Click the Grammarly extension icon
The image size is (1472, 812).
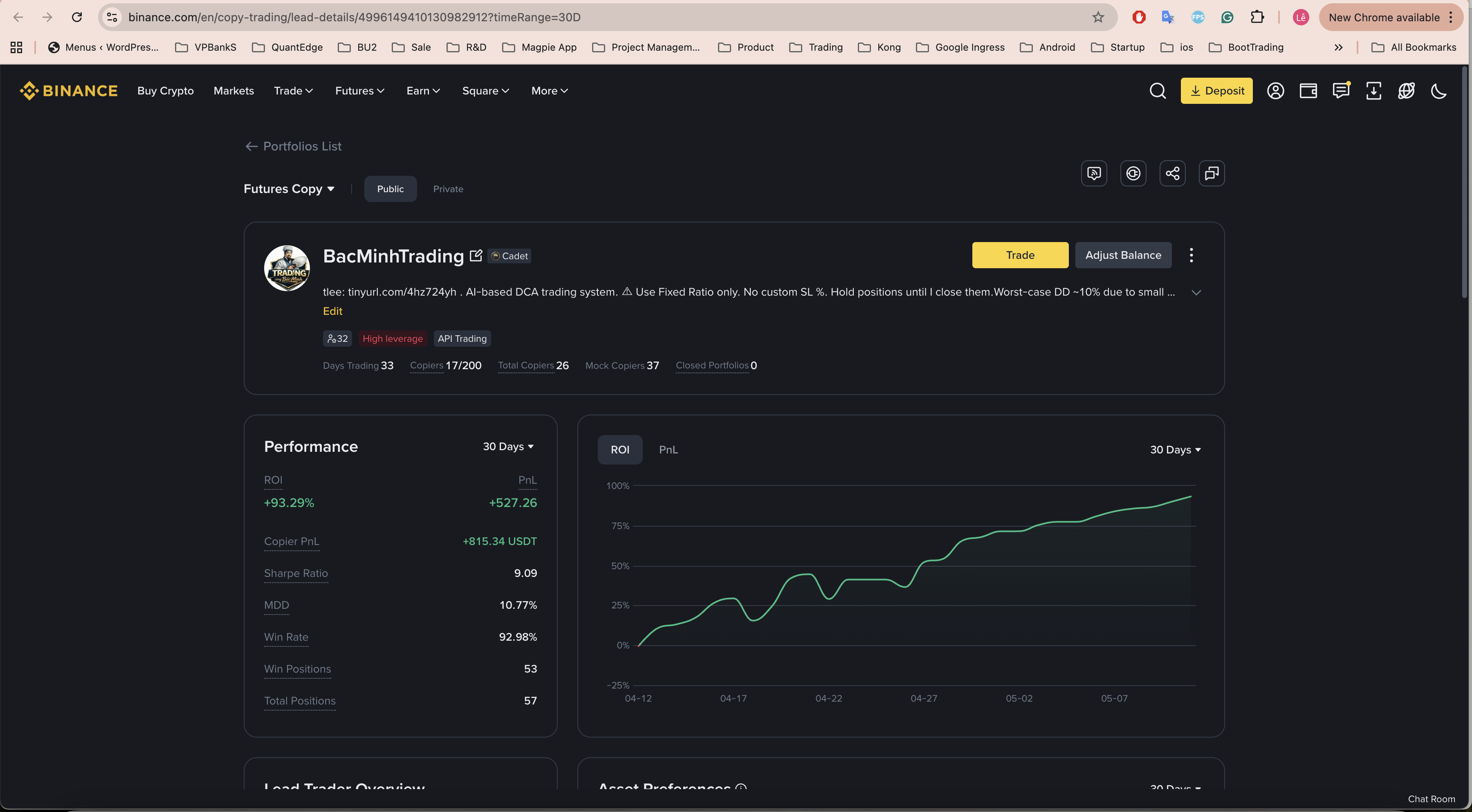pyautogui.click(x=1227, y=17)
